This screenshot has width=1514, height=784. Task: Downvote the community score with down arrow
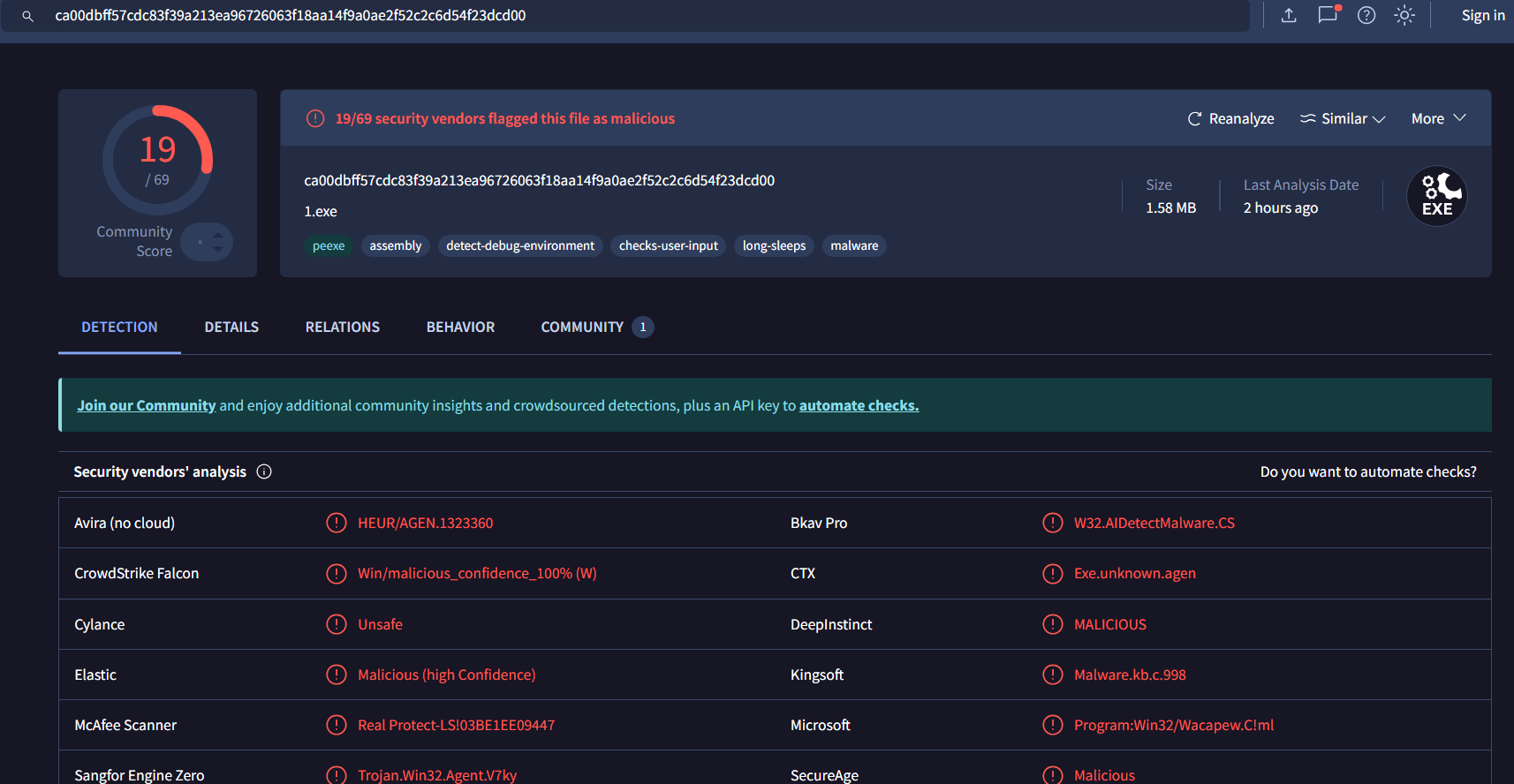pos(217,249)
